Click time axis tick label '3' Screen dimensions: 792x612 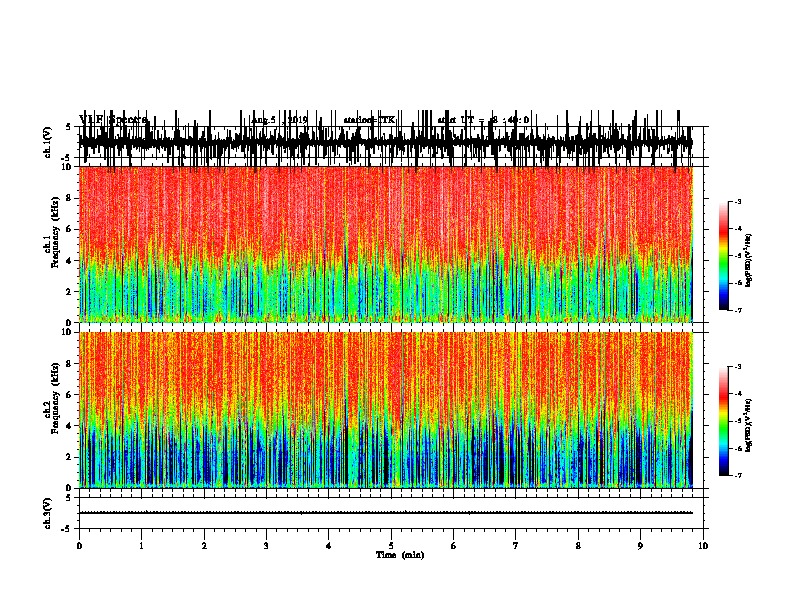pos(266,546)
